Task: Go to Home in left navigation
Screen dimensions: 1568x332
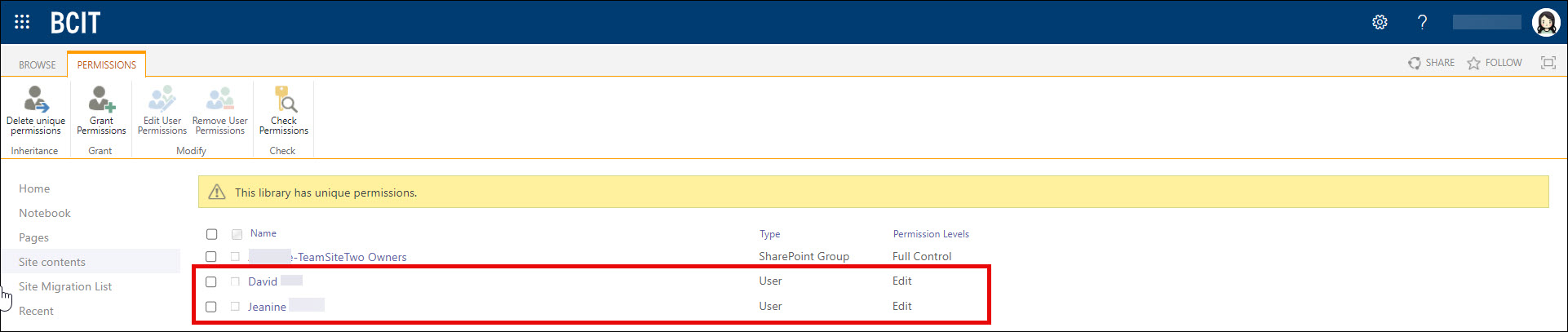Action: [x=34, y=188]
